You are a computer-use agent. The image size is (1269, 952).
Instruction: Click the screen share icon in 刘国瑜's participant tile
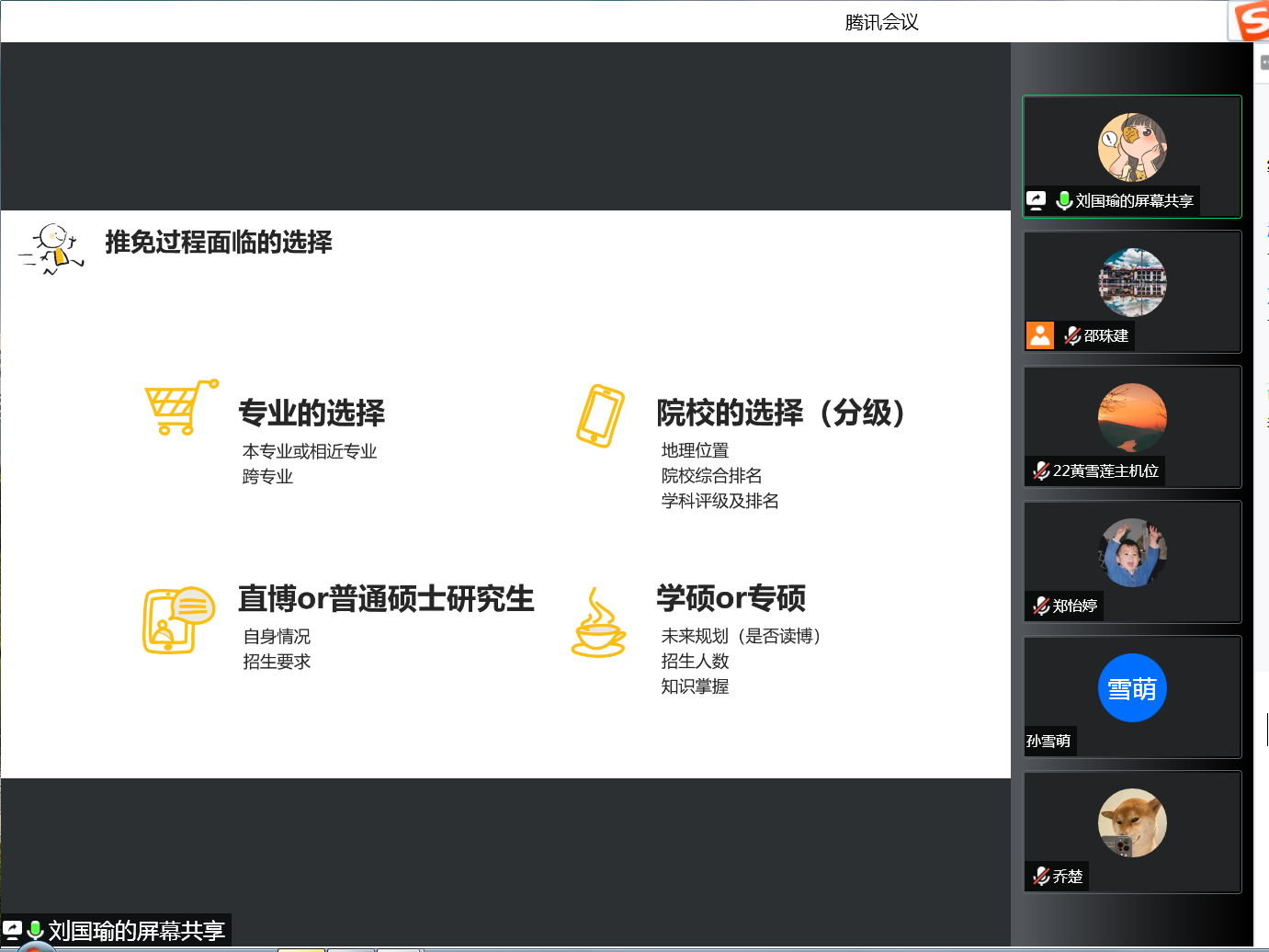tap(1037, 200)
